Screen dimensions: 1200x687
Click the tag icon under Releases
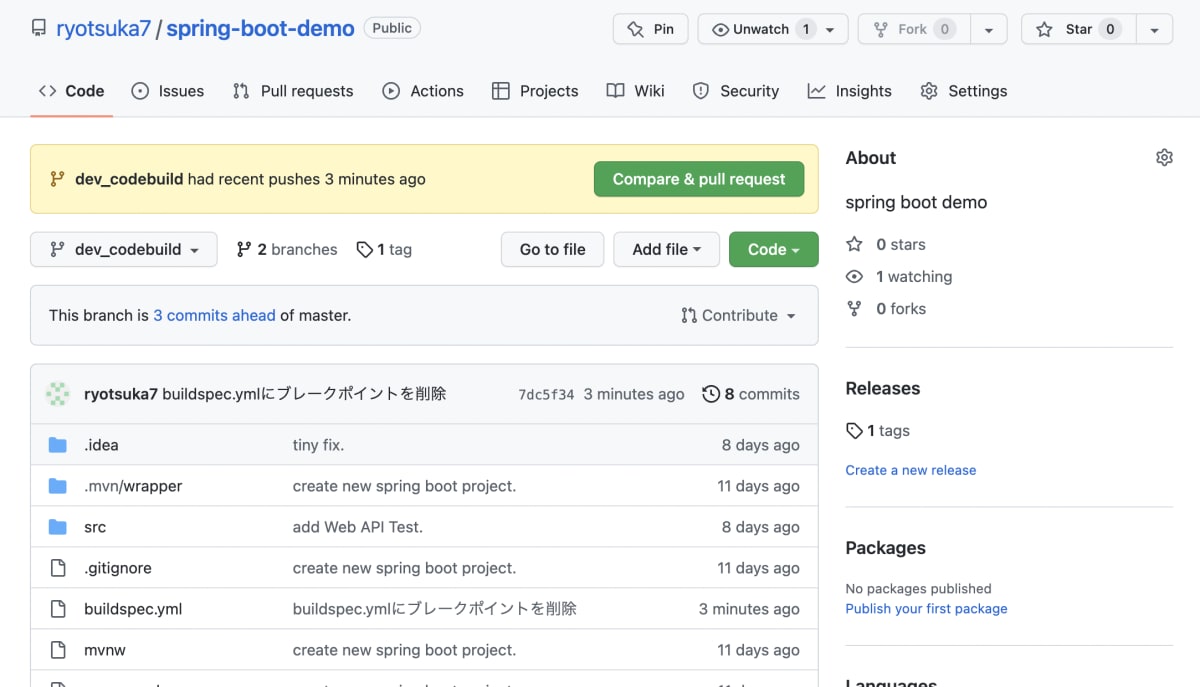(x=854, y=431)
